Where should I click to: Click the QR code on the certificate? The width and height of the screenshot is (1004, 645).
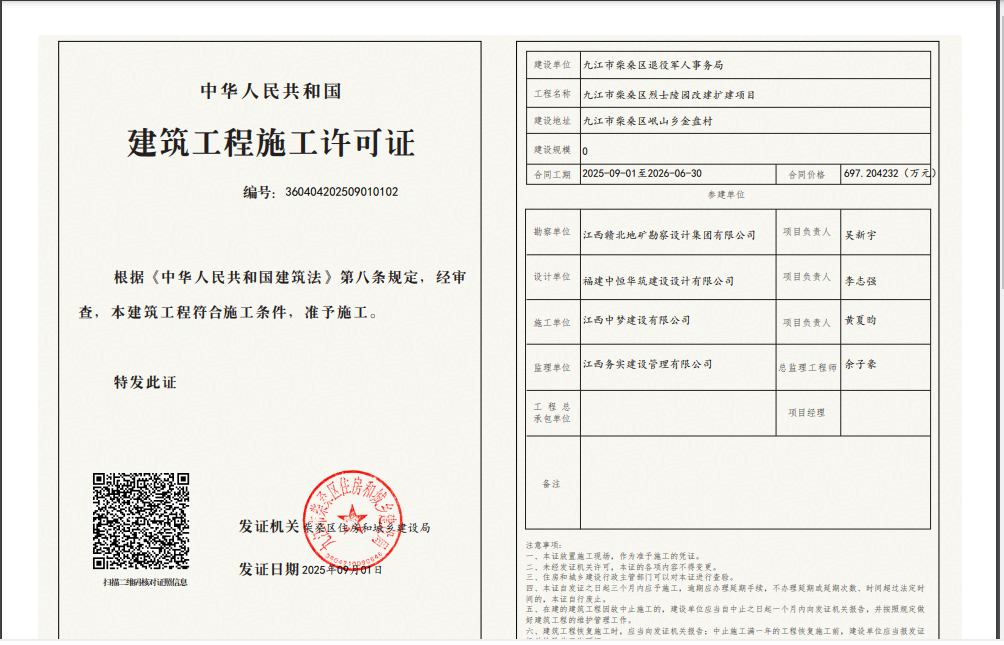[141, 521]
